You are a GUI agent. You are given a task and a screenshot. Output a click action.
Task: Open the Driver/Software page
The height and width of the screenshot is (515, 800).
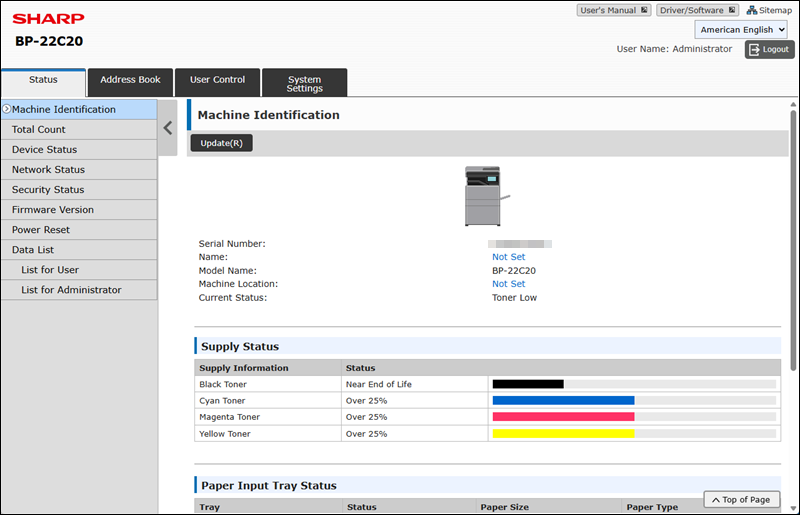697,10
